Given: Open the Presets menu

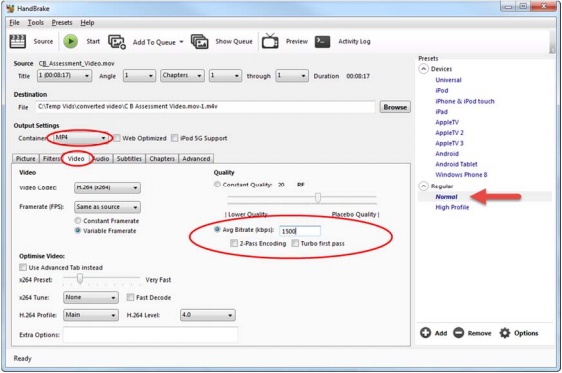Looking at the screenshot, I should (x=62, y=23).
